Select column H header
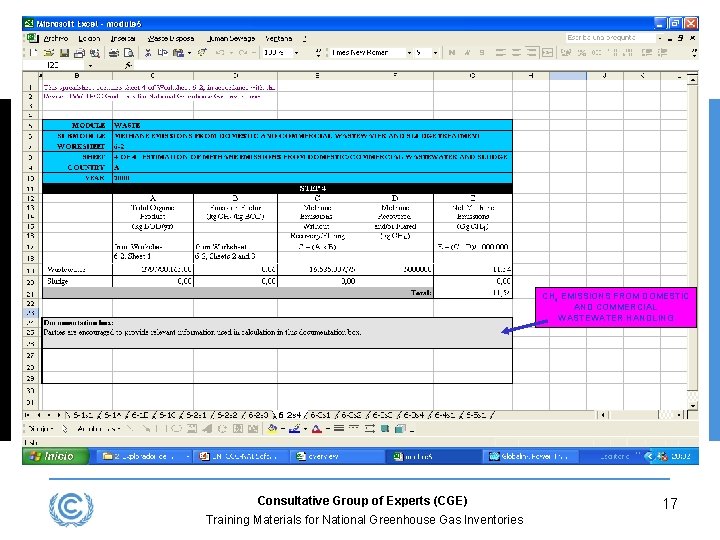The image size is (720, 540). [531, 75]
